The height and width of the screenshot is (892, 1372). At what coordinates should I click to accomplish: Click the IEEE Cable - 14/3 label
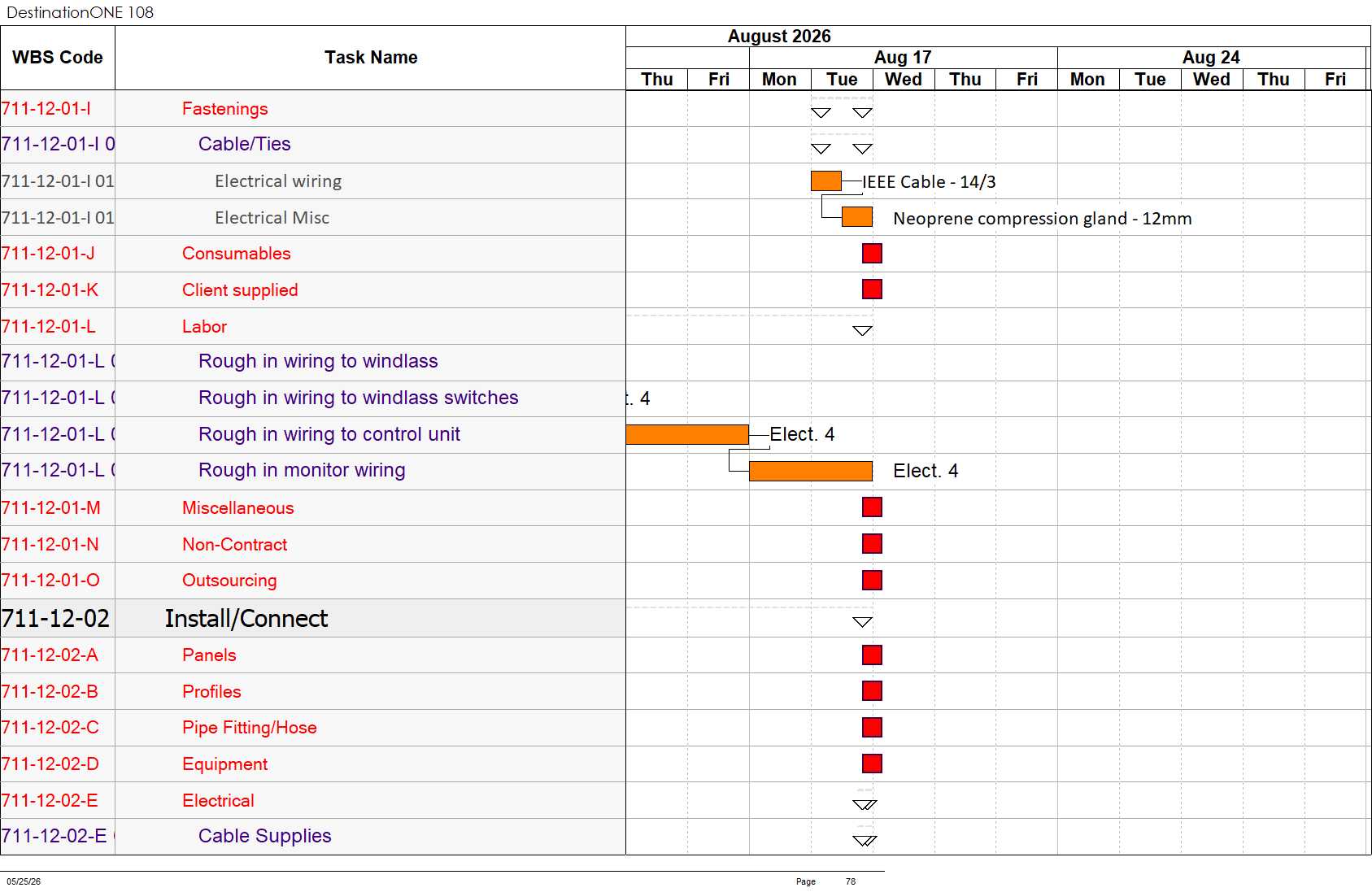coord(929,182)
